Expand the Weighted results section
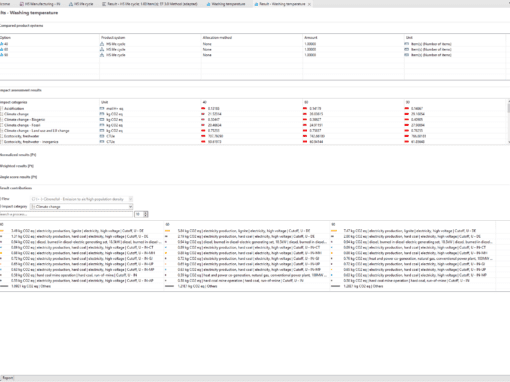510x382 pixels. (x=17, y=166)
